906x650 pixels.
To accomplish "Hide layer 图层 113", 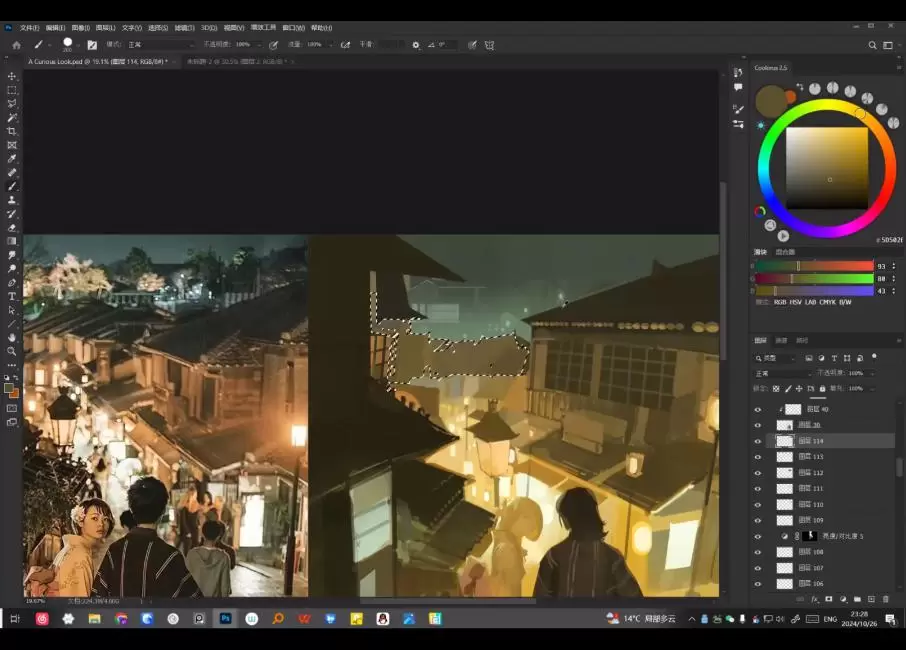I will 758,457.
